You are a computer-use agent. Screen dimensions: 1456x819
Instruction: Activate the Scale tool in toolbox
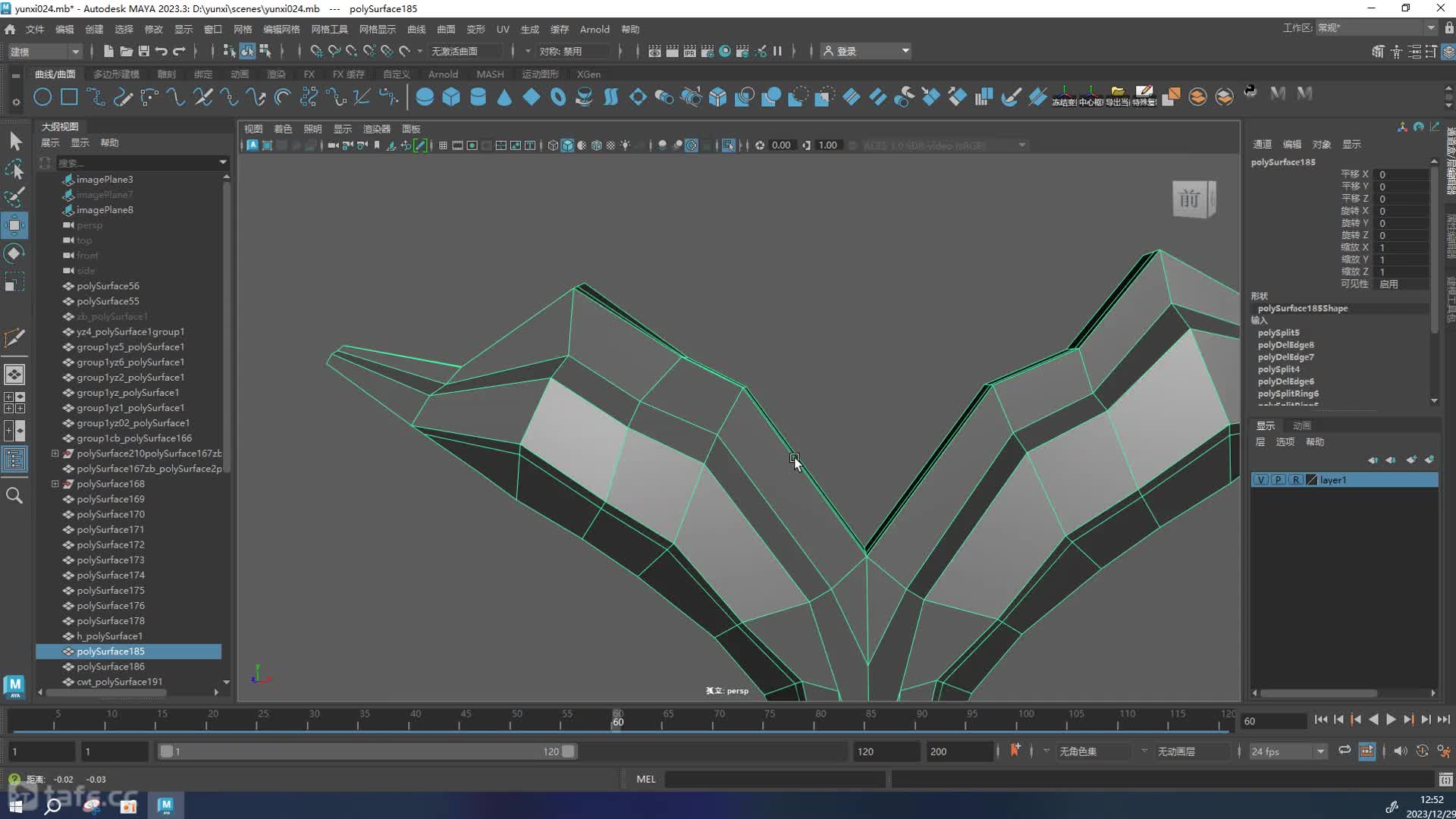click(14, 281)
